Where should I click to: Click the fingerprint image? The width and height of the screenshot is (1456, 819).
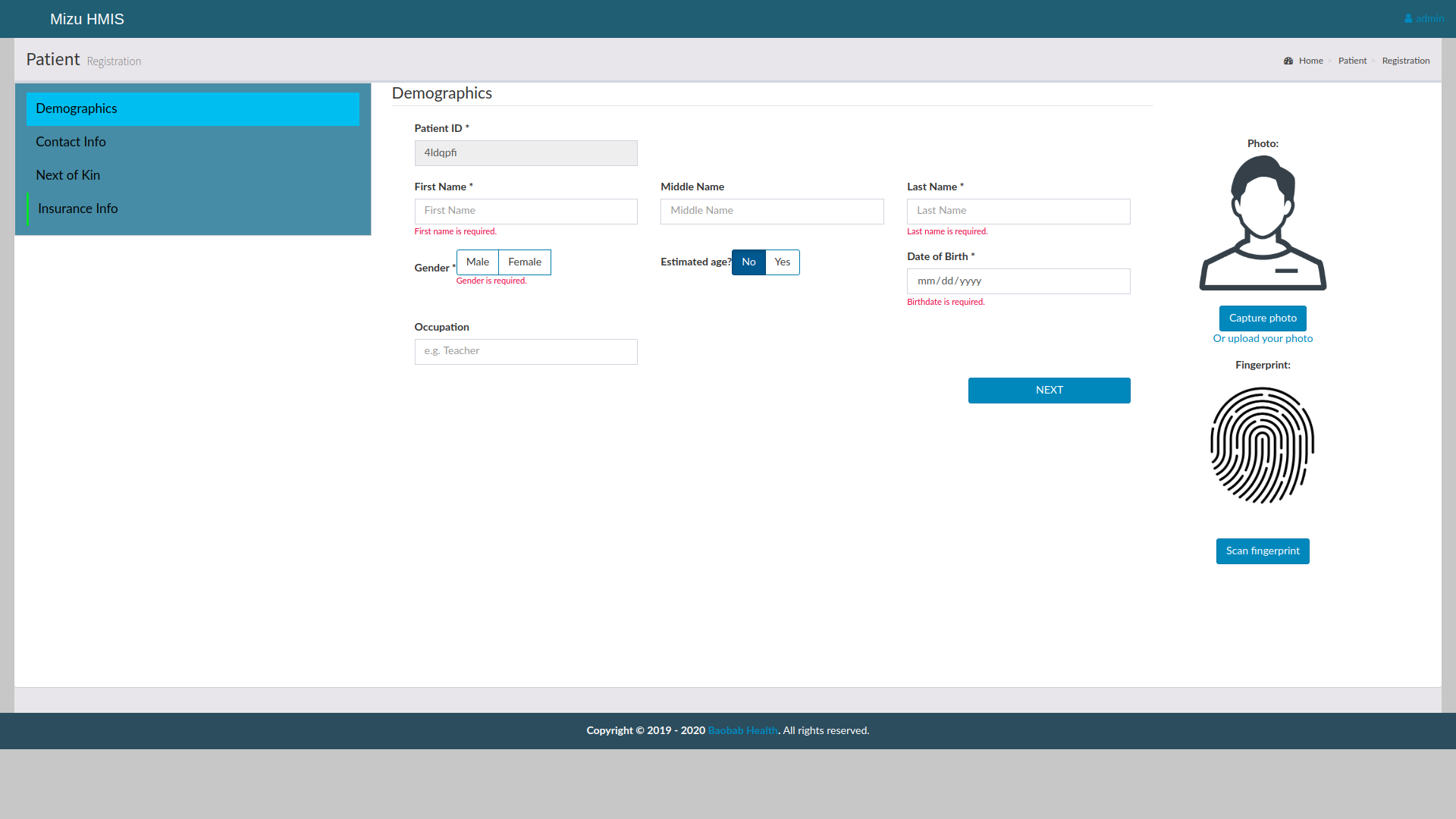1263,445
